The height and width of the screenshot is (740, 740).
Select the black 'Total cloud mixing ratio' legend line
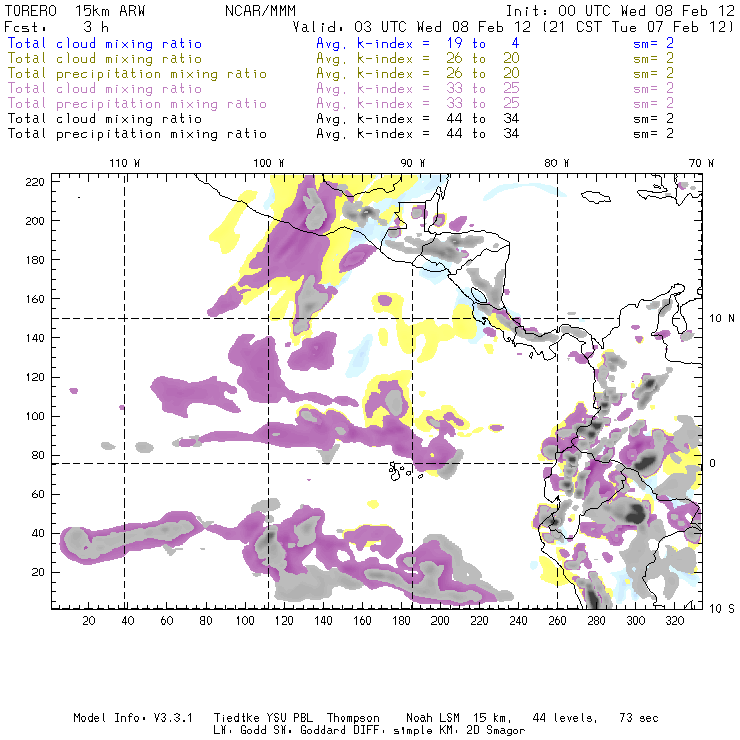tap(105, 118)
